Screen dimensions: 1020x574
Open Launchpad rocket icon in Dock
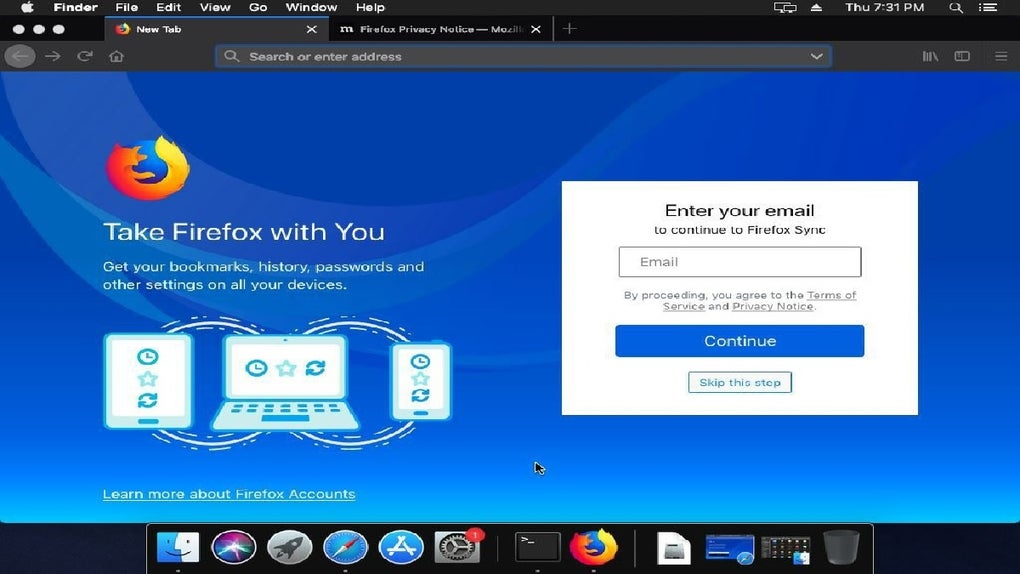[x=289, y=547]
